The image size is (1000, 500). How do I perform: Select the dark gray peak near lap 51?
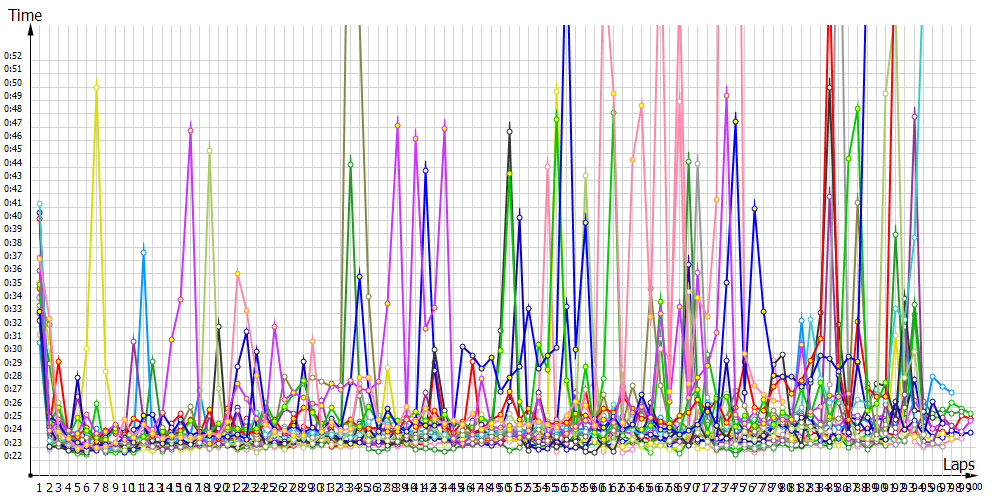point(509,131)
